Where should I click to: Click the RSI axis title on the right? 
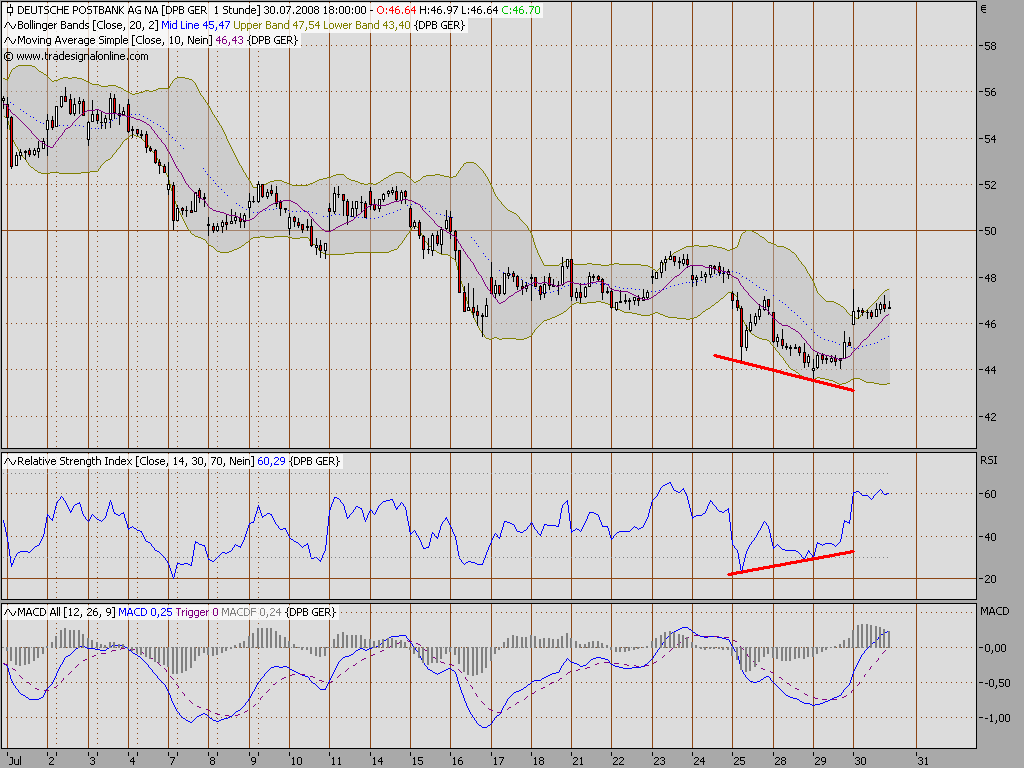pos(989,460)
